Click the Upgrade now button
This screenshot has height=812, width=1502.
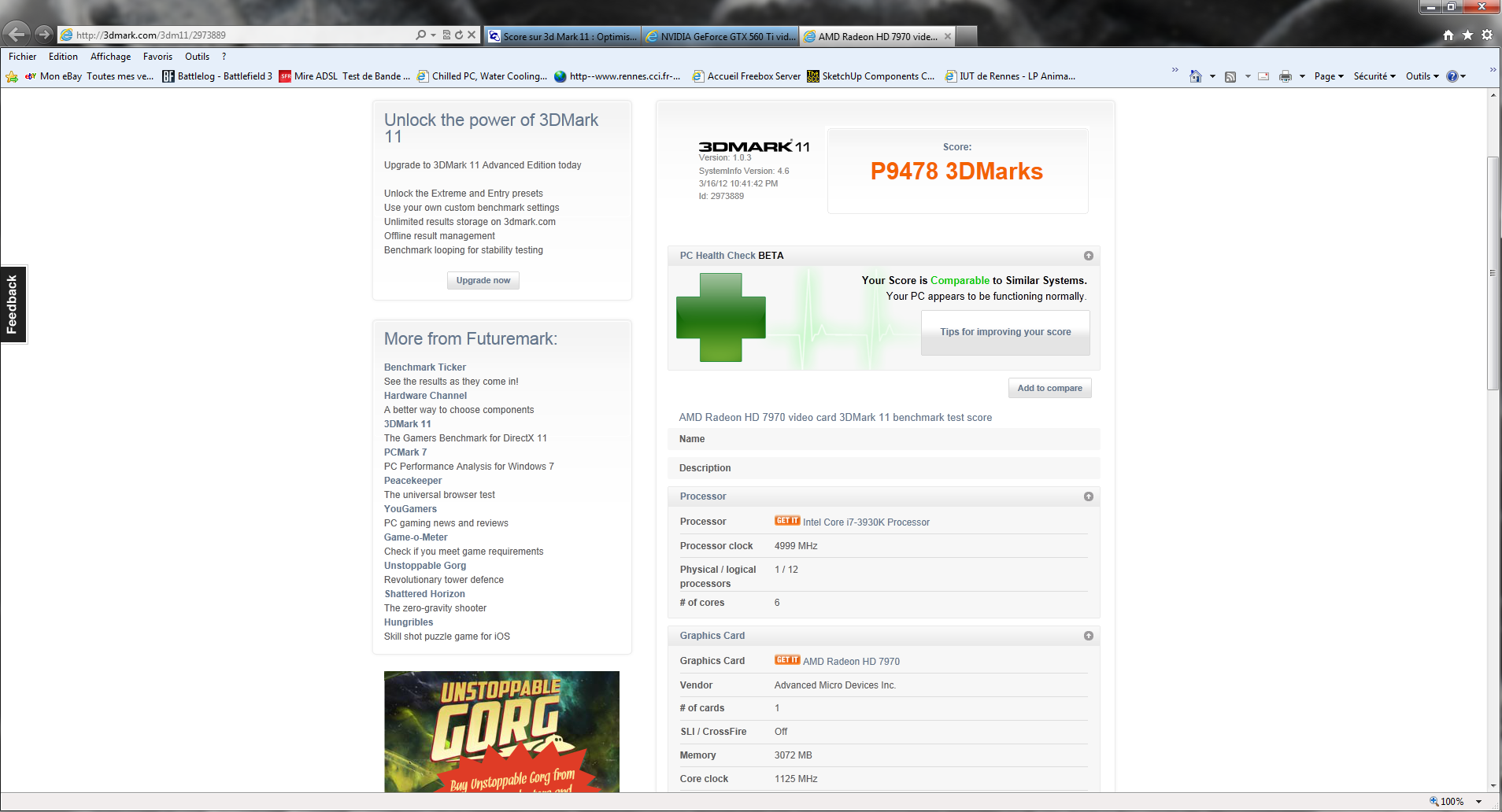[x=483, y=281]
